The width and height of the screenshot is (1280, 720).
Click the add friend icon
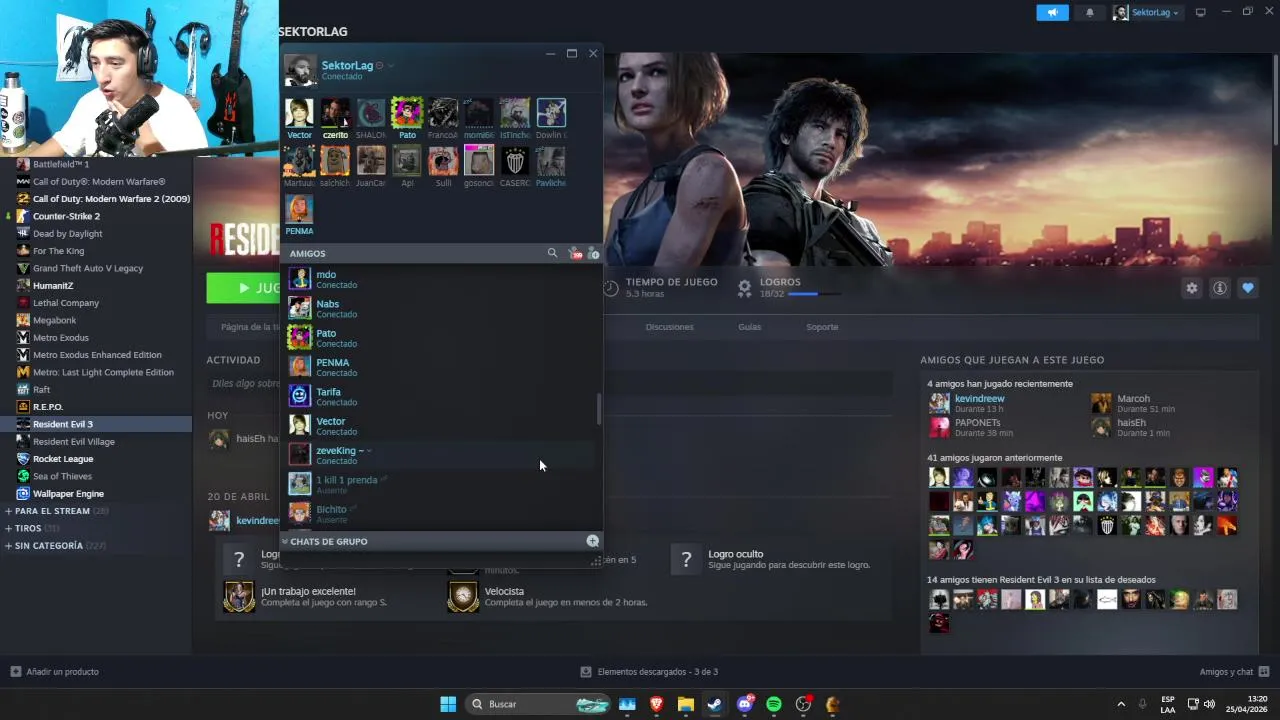click(593, 253)
